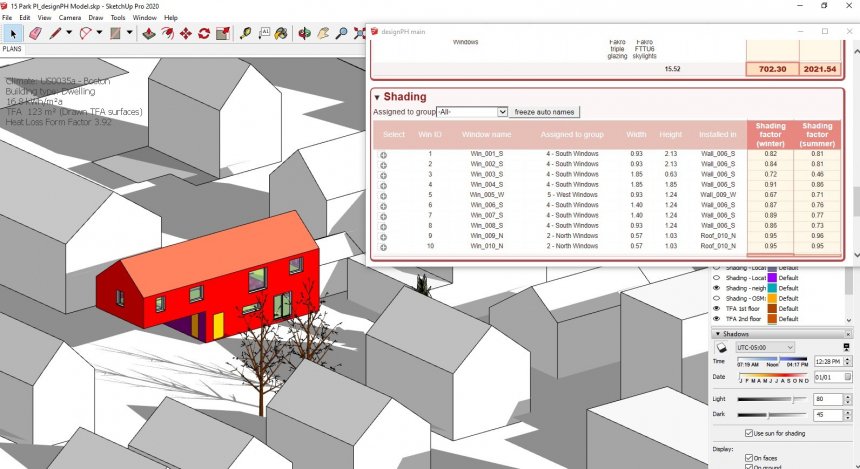860x469 pixels.
Task: Select the Paint Bucket tool
Action: pyautogui.click(x=281, y=34)
